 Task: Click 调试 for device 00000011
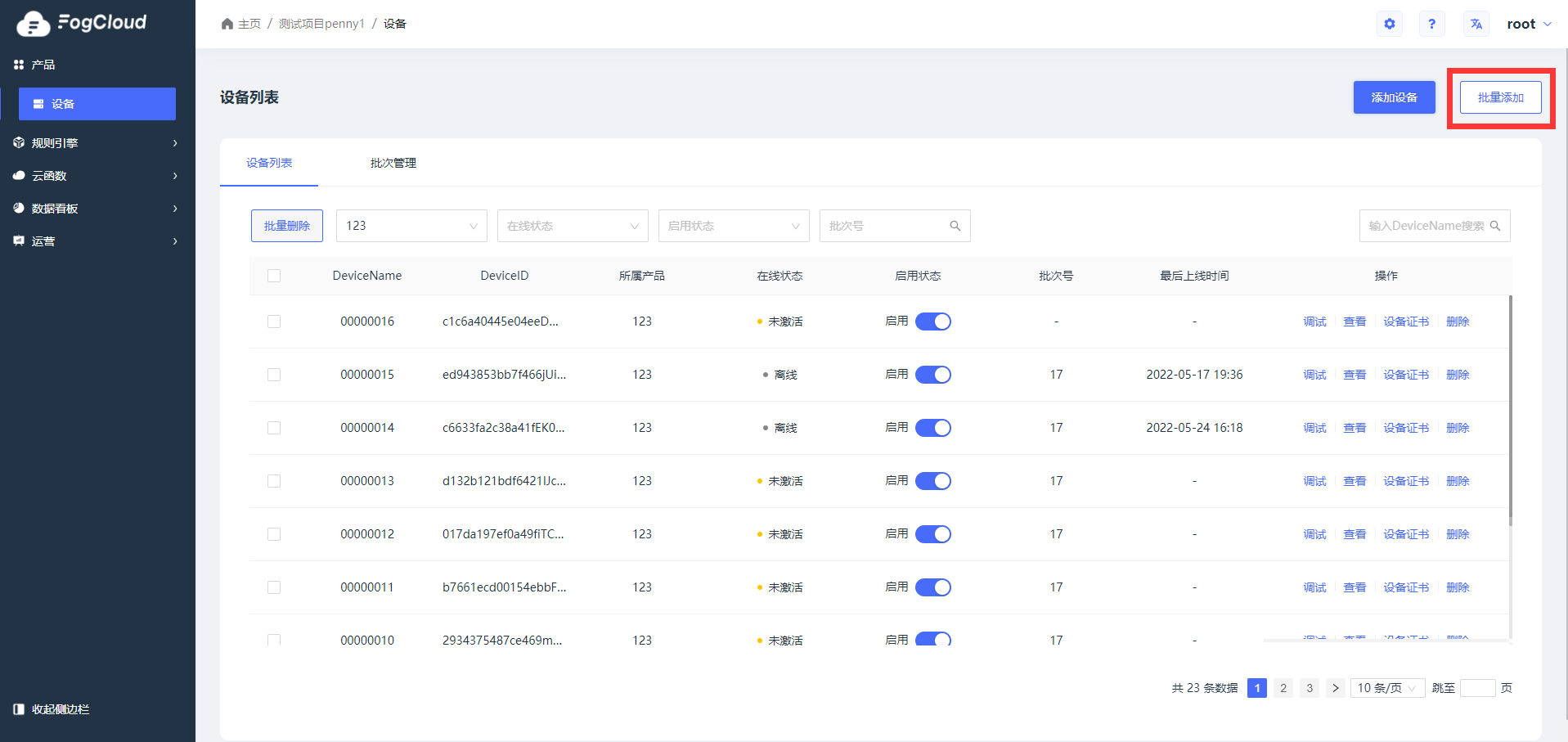(1314, 587)
